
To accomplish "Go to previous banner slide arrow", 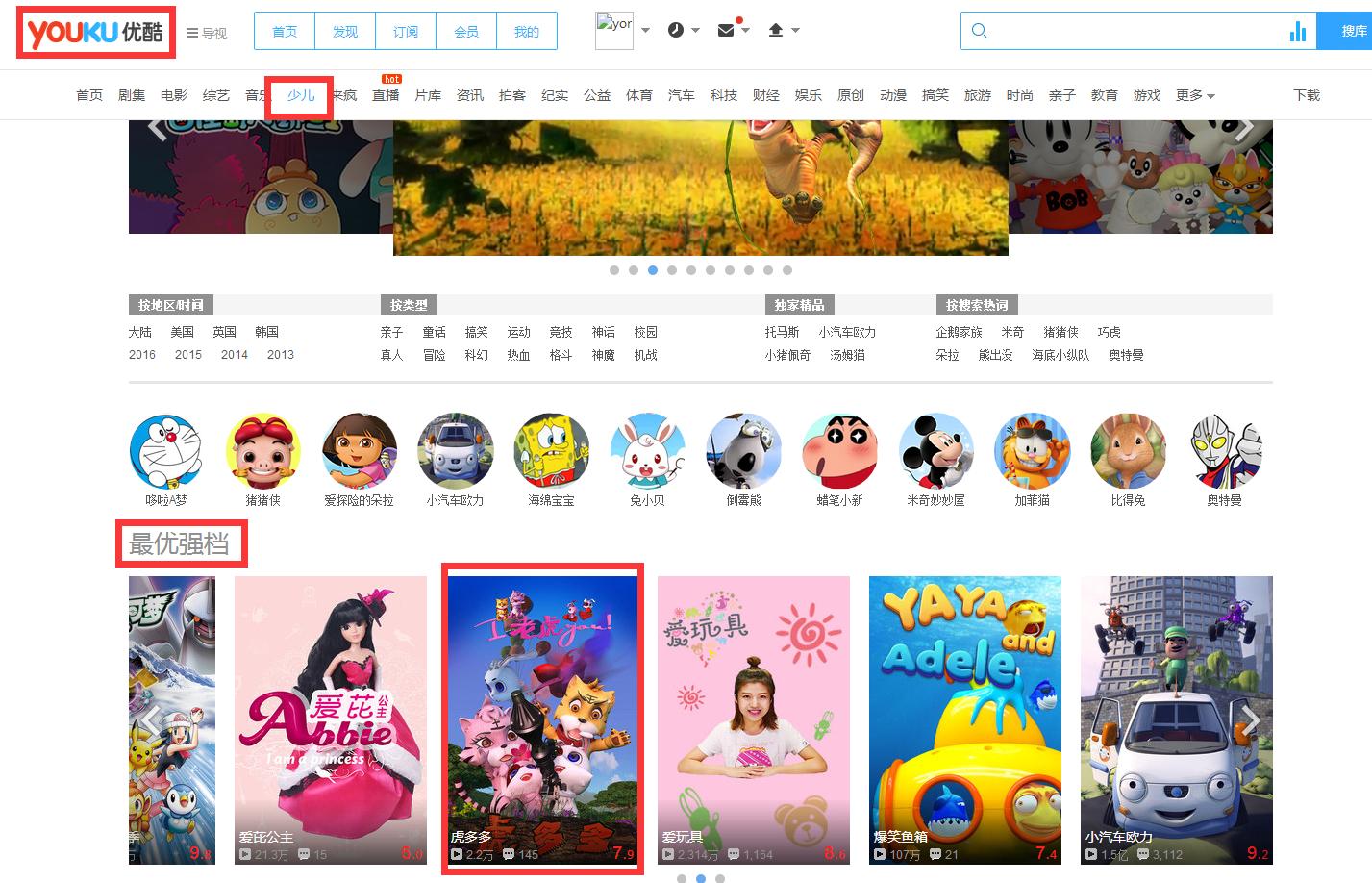I will tap(159, 128).
